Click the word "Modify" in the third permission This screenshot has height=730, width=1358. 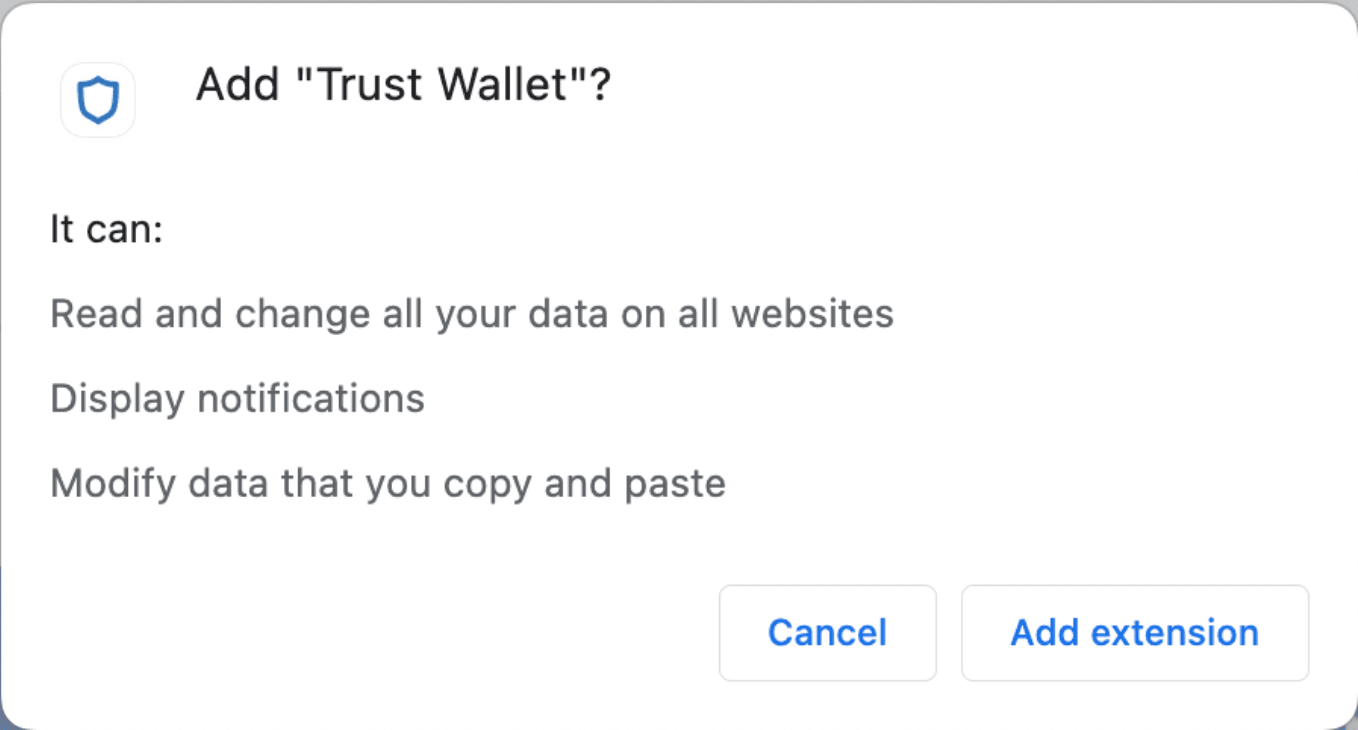(100, 484)
